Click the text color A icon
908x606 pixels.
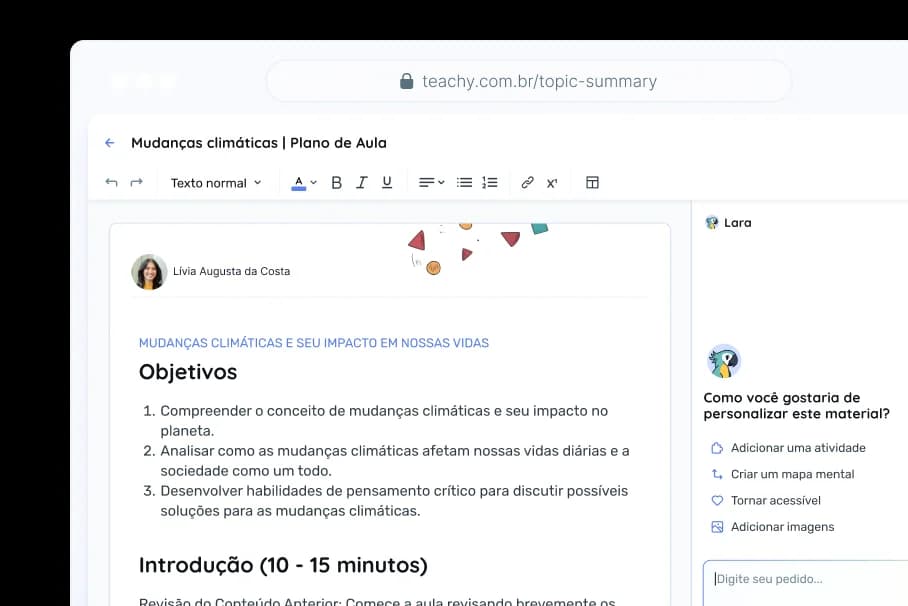pos(299,183)
